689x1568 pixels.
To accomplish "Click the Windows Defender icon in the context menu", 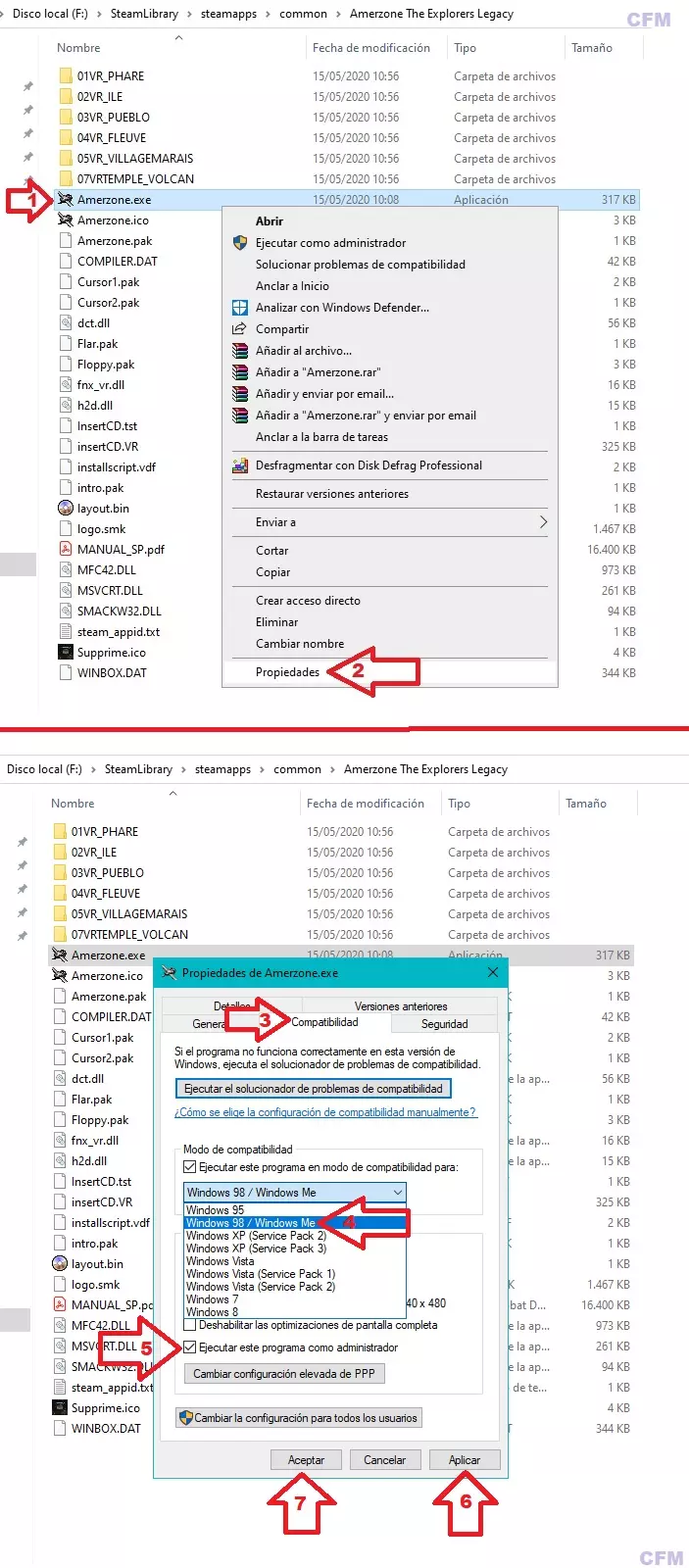I will pos(240,307).
